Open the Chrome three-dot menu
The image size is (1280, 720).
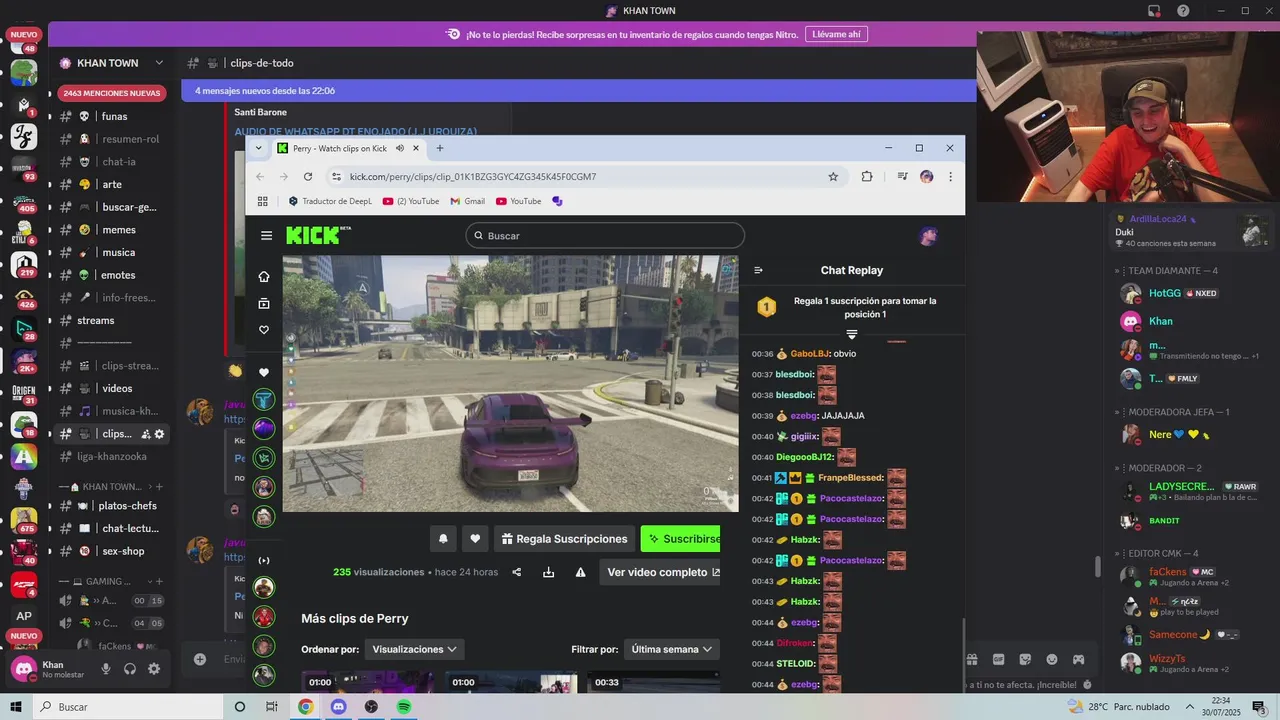pos(950,177)
